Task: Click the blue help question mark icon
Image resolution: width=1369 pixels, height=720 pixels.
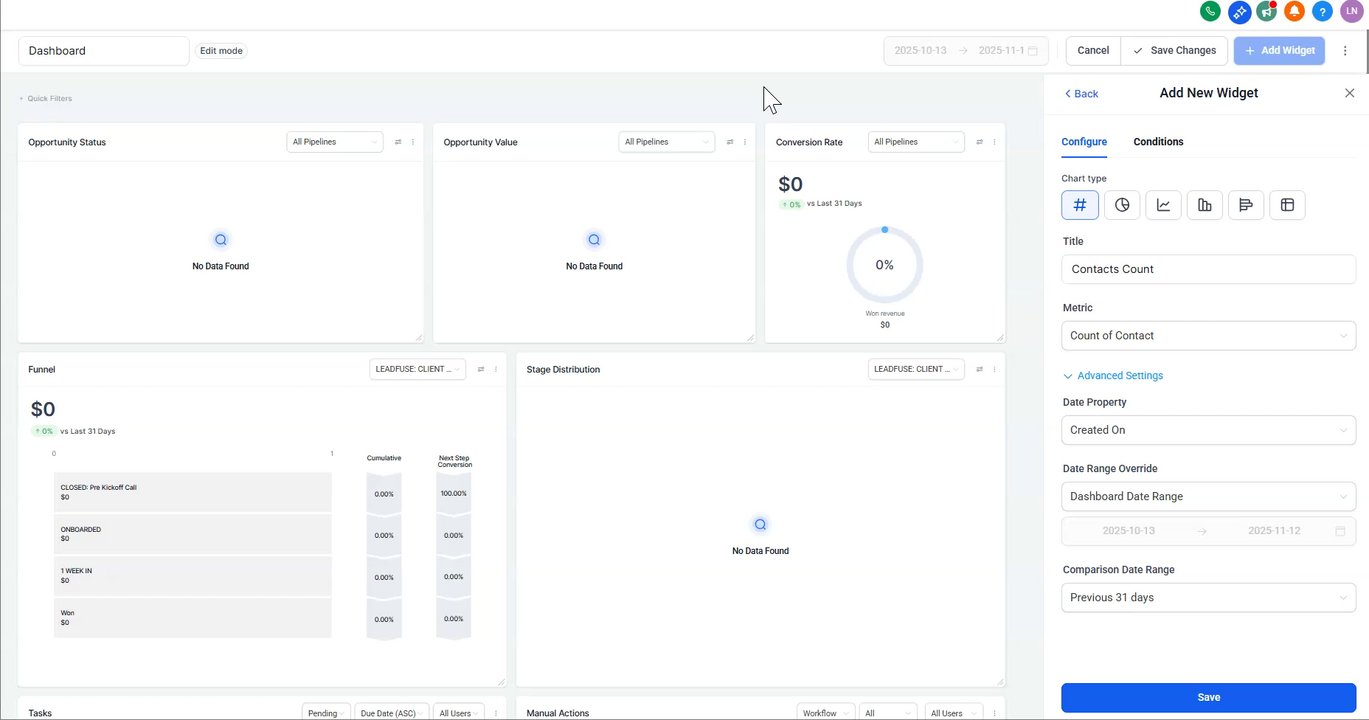Action: tap(1322, 12)
